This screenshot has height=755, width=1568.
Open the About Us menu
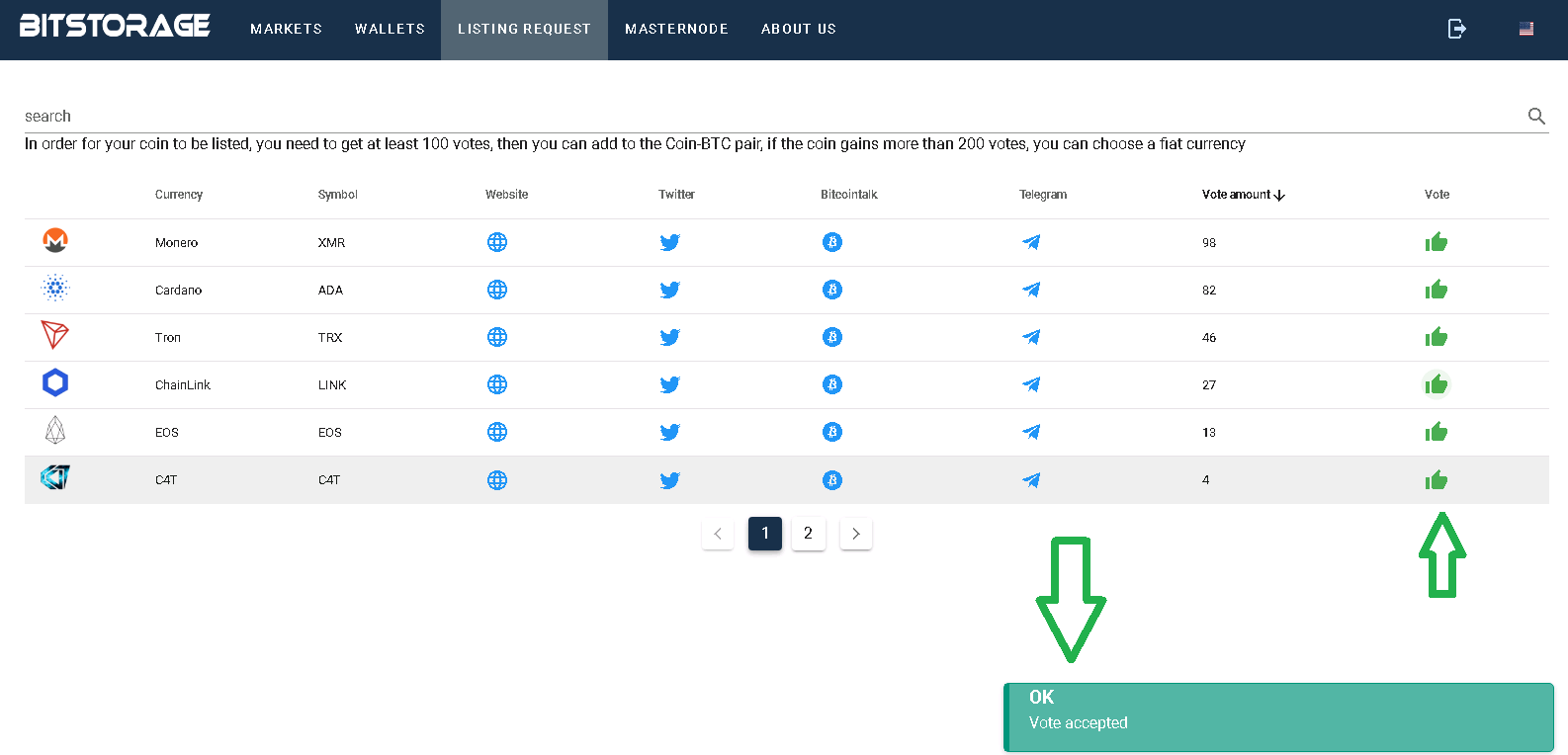click(x=799, y=29)
